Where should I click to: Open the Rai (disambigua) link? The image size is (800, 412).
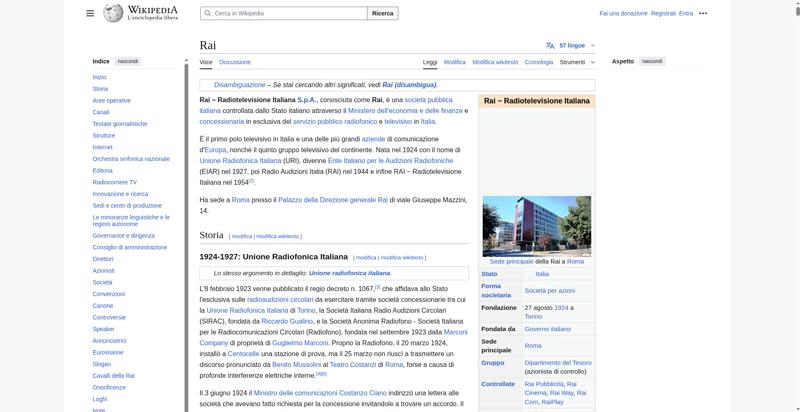(409, 85)
